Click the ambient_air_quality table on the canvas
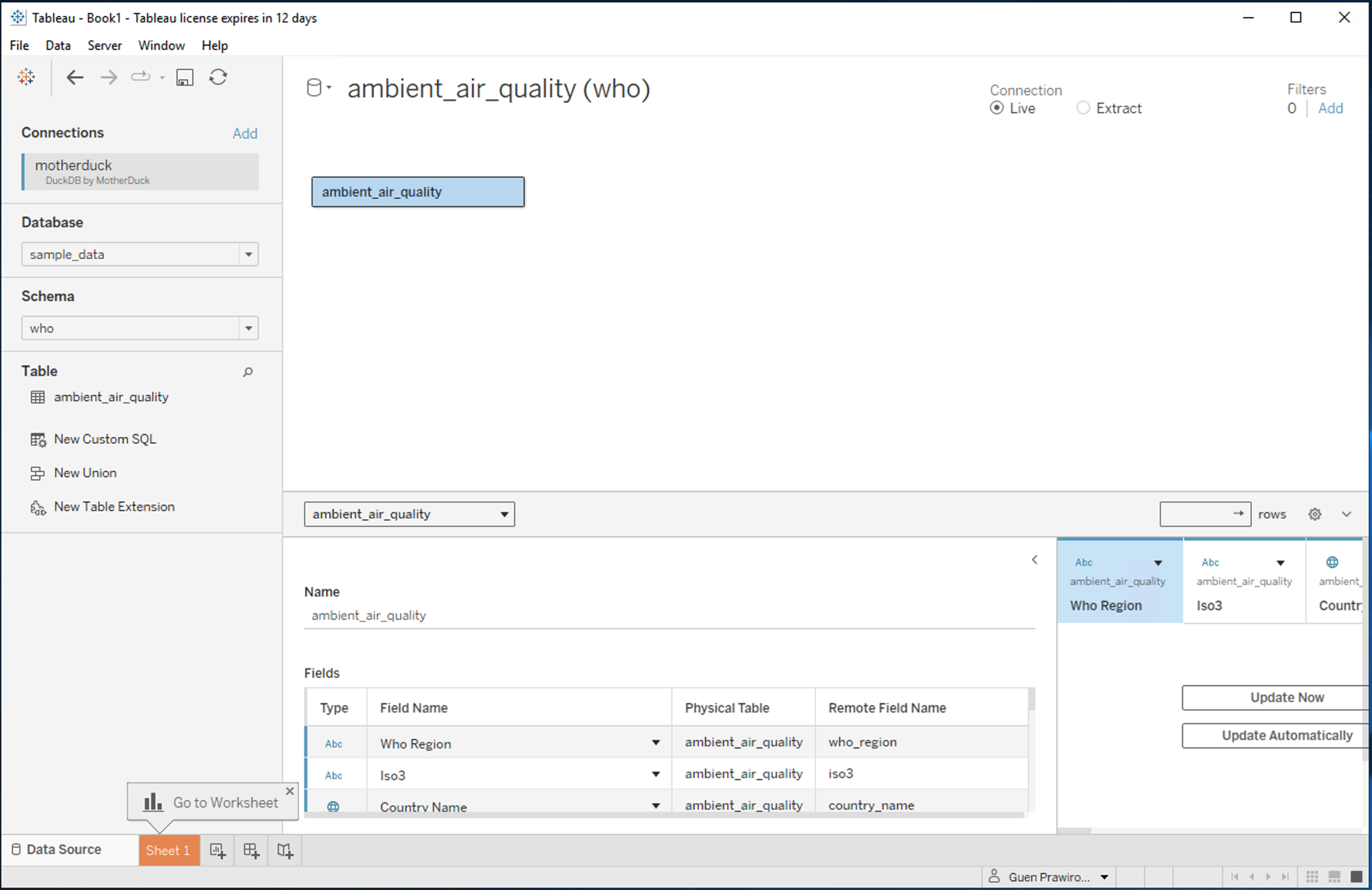The image size is (1372, 890). point(418,192)
